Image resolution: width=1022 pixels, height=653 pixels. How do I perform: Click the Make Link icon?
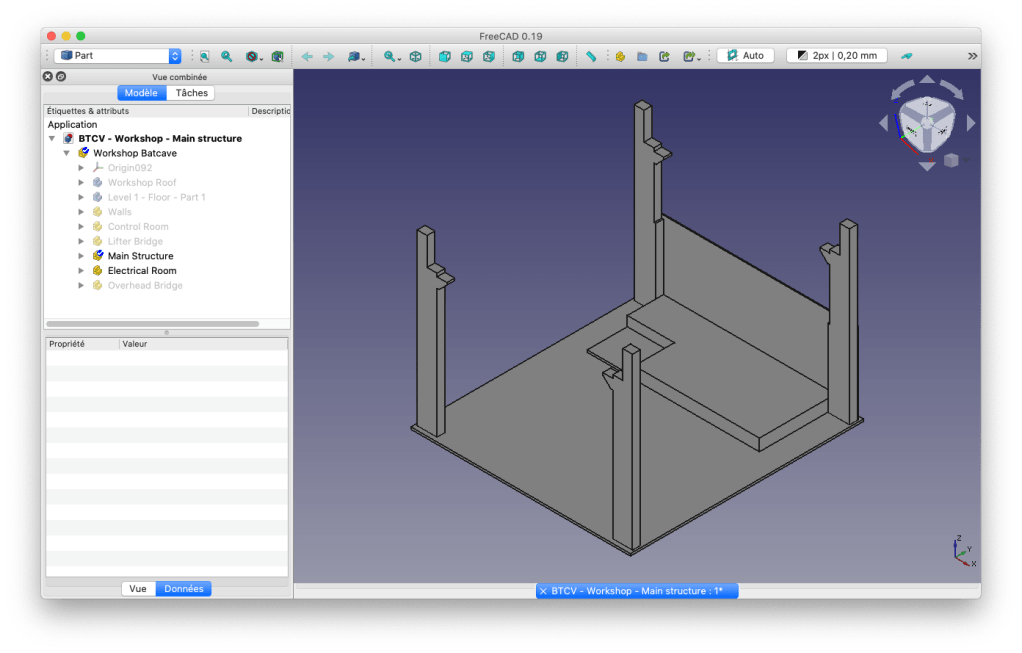click(665, 56)
